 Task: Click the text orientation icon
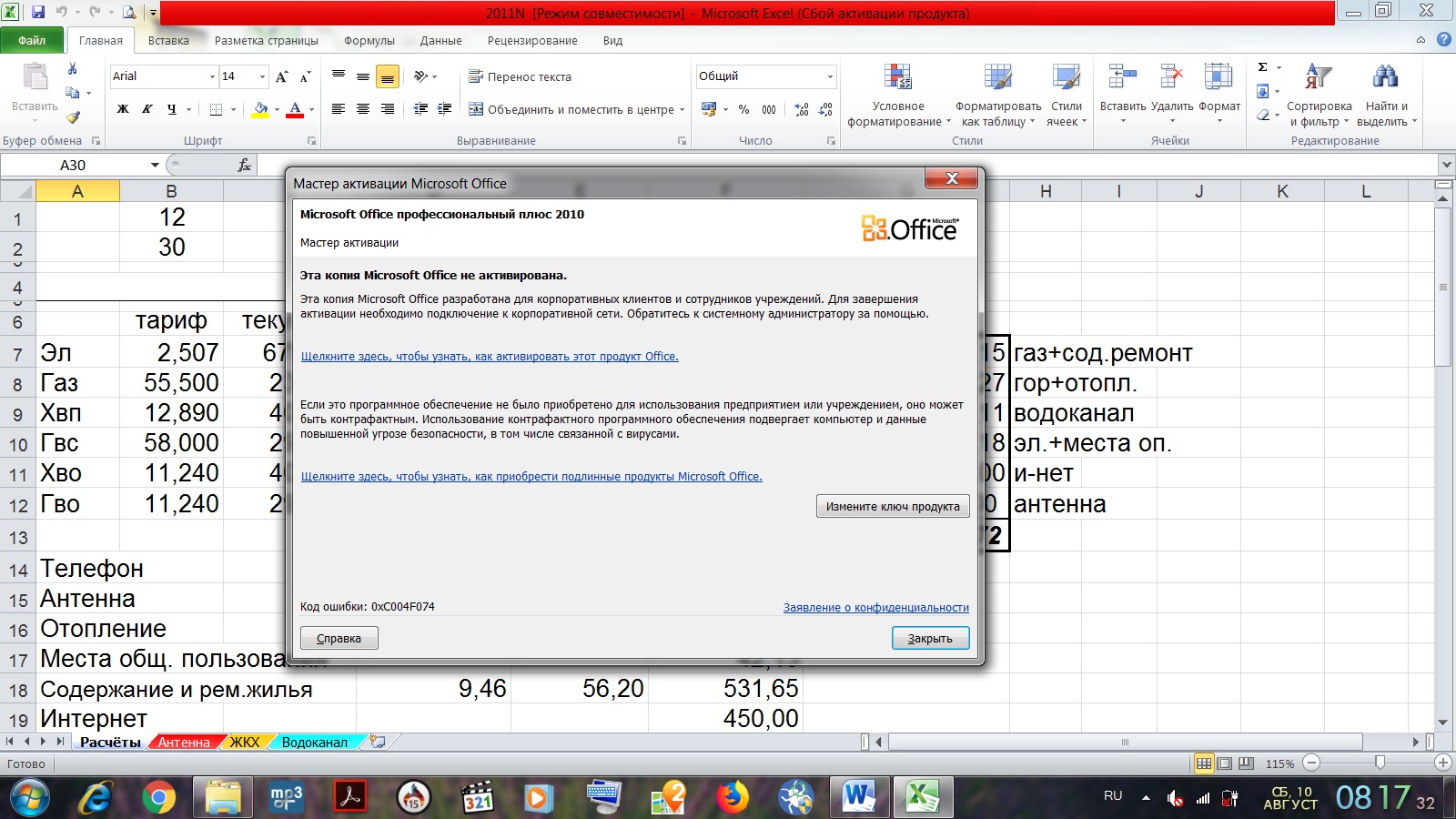(420, 76)
